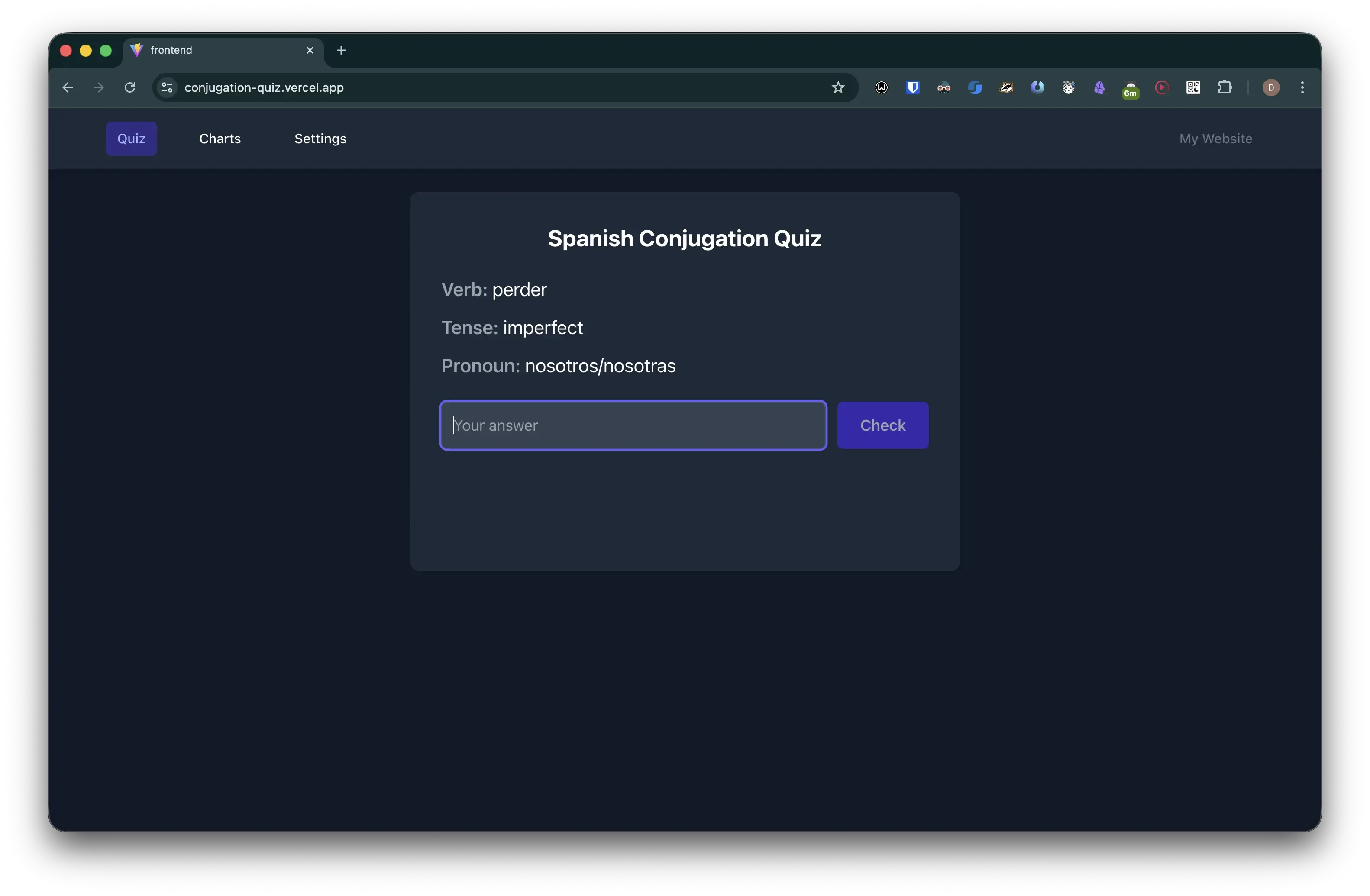The height and width of the screenshot is (896, 1370).
Task: Click the extension showing 6m badge
Action: (1131, 89)
